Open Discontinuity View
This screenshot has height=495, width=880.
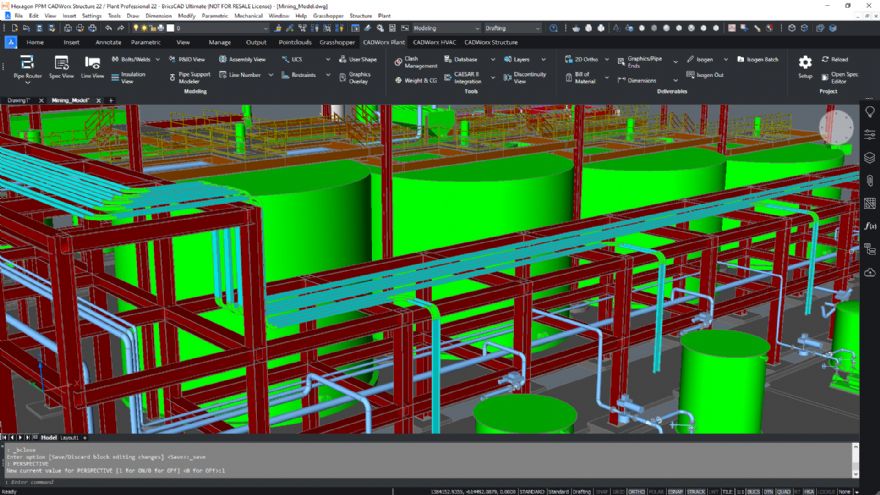pos(525,78)
